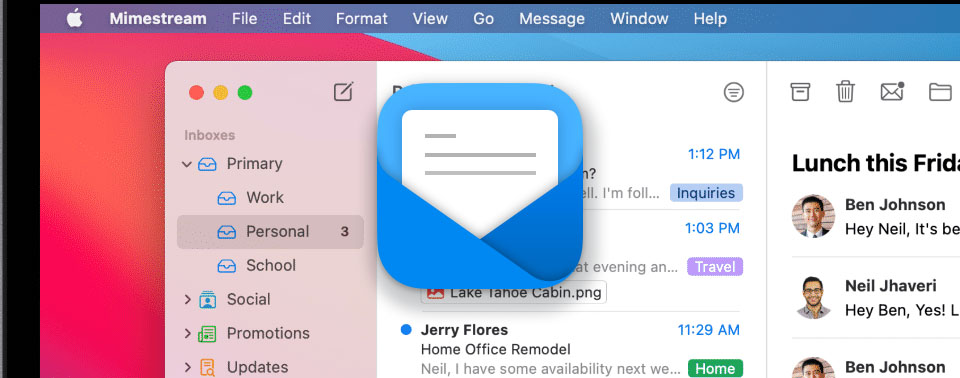Click the Travel label tag

pyautogui.click(x=714, y=267)
